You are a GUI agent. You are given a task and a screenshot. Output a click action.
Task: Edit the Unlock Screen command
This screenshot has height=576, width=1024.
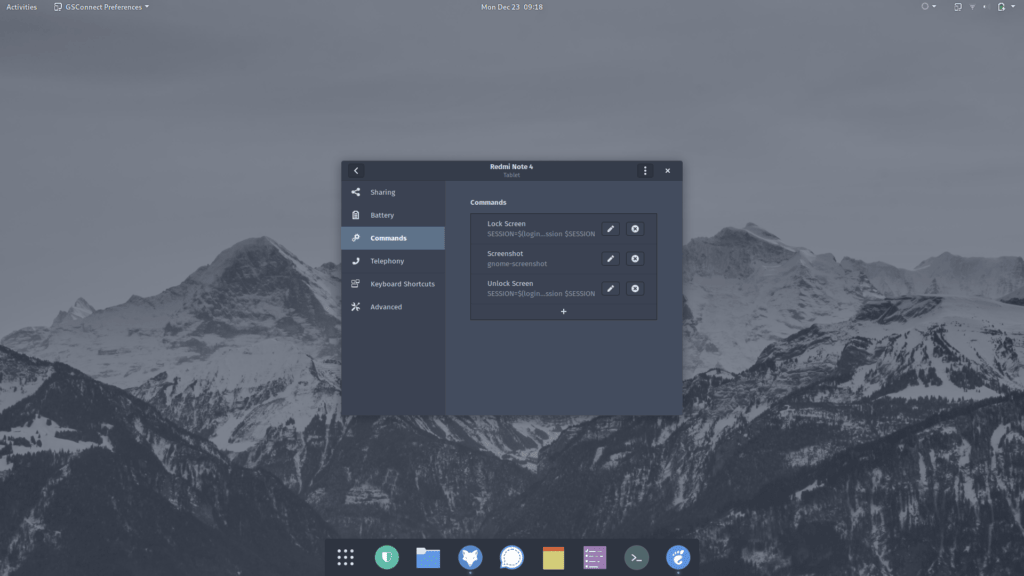coord(611,289)
